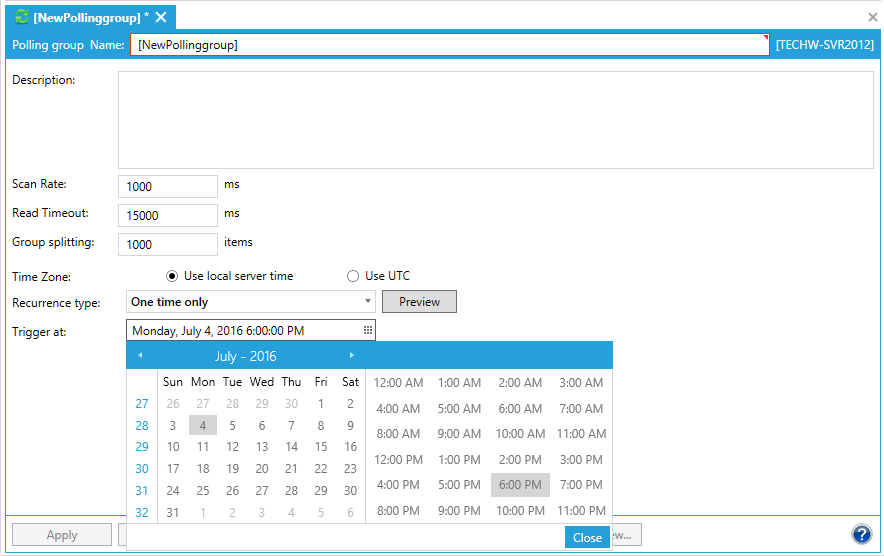Screen dimensions: 884x556
Task: Choose 10:00 AM in time list
Action: (520, 434)
